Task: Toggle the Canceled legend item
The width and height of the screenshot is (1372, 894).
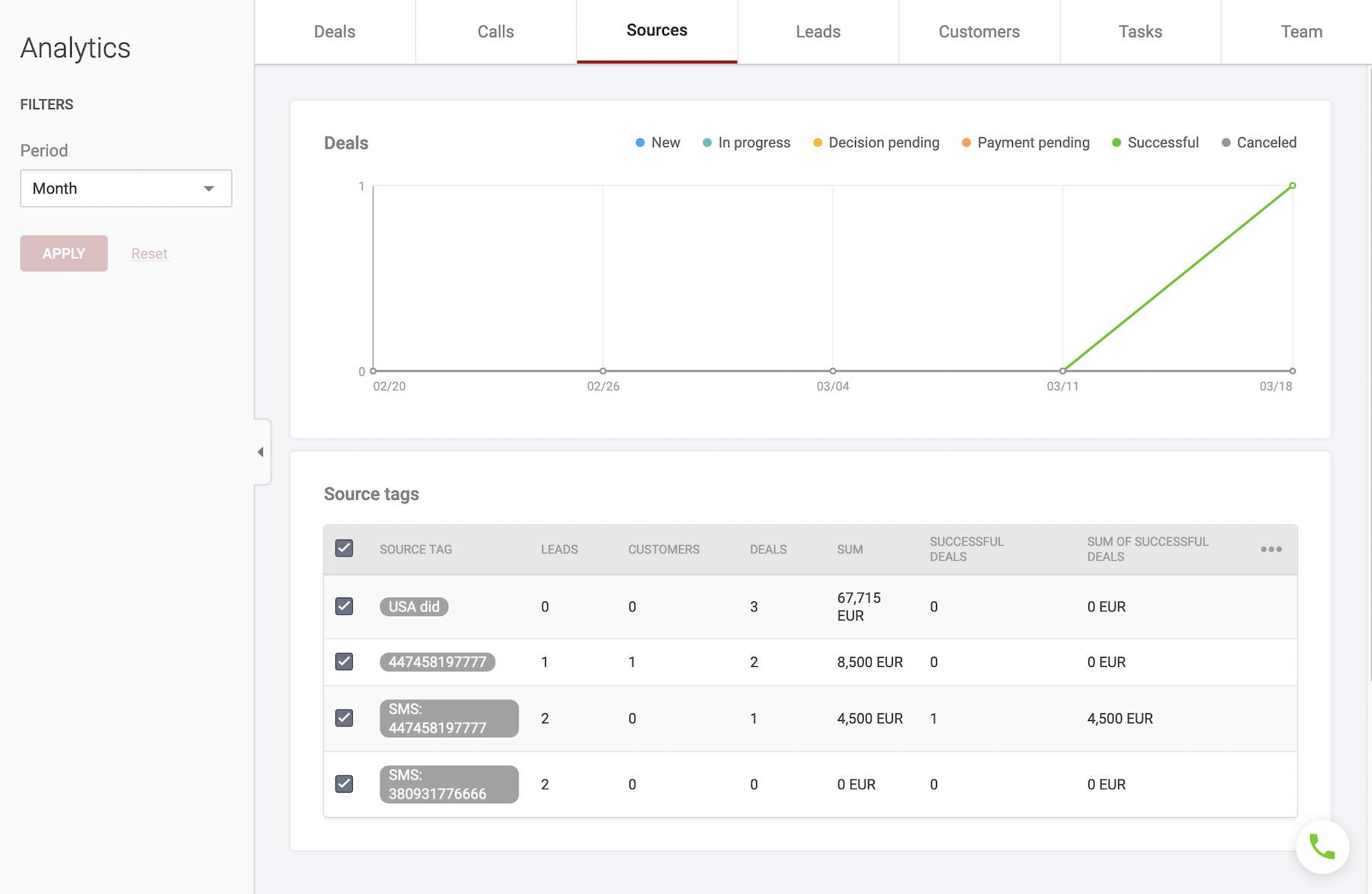Action: point(1258,143)
